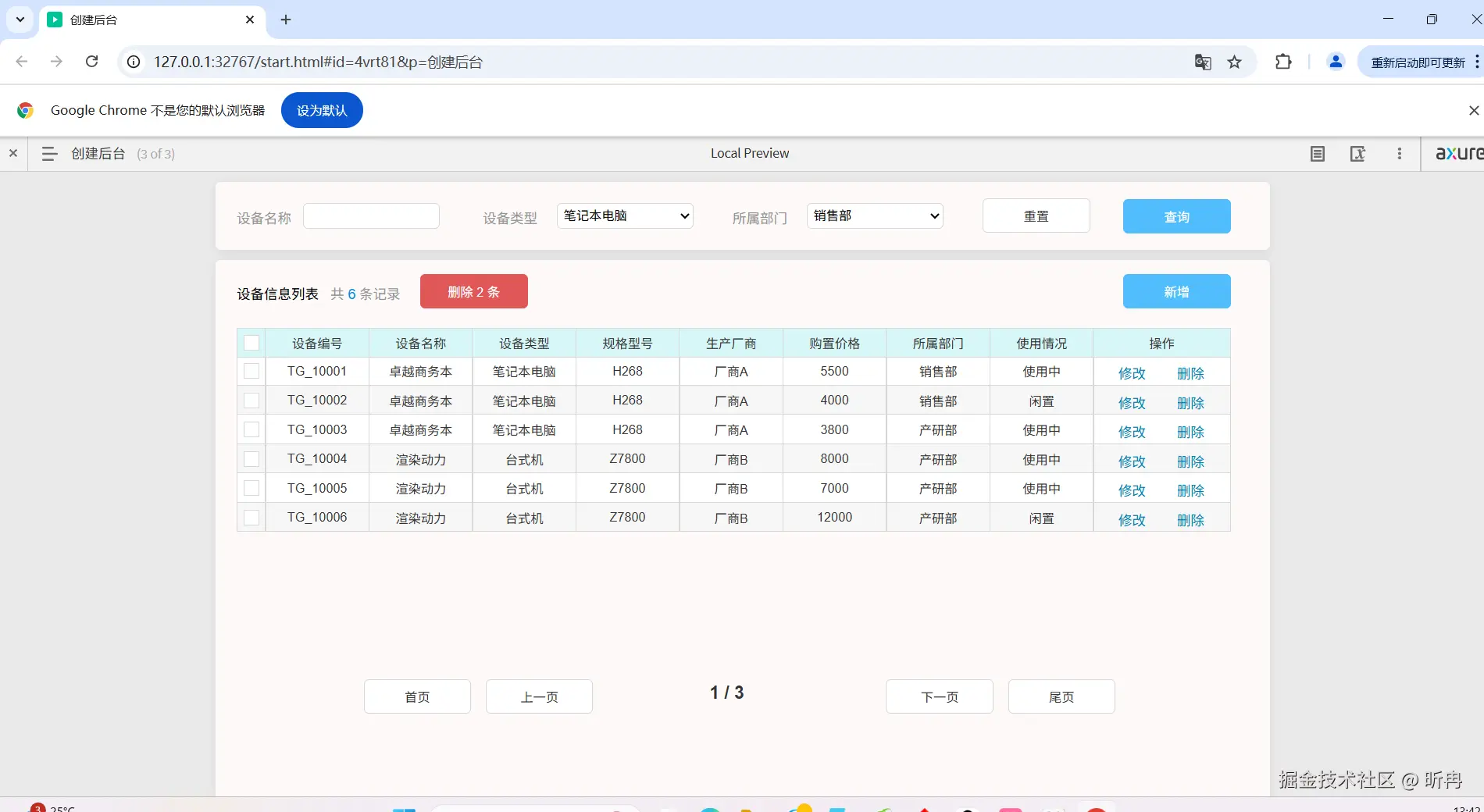The image size is (1484, 812).
Task: Click the 生产厂商 column header
Action: point(731,343)
